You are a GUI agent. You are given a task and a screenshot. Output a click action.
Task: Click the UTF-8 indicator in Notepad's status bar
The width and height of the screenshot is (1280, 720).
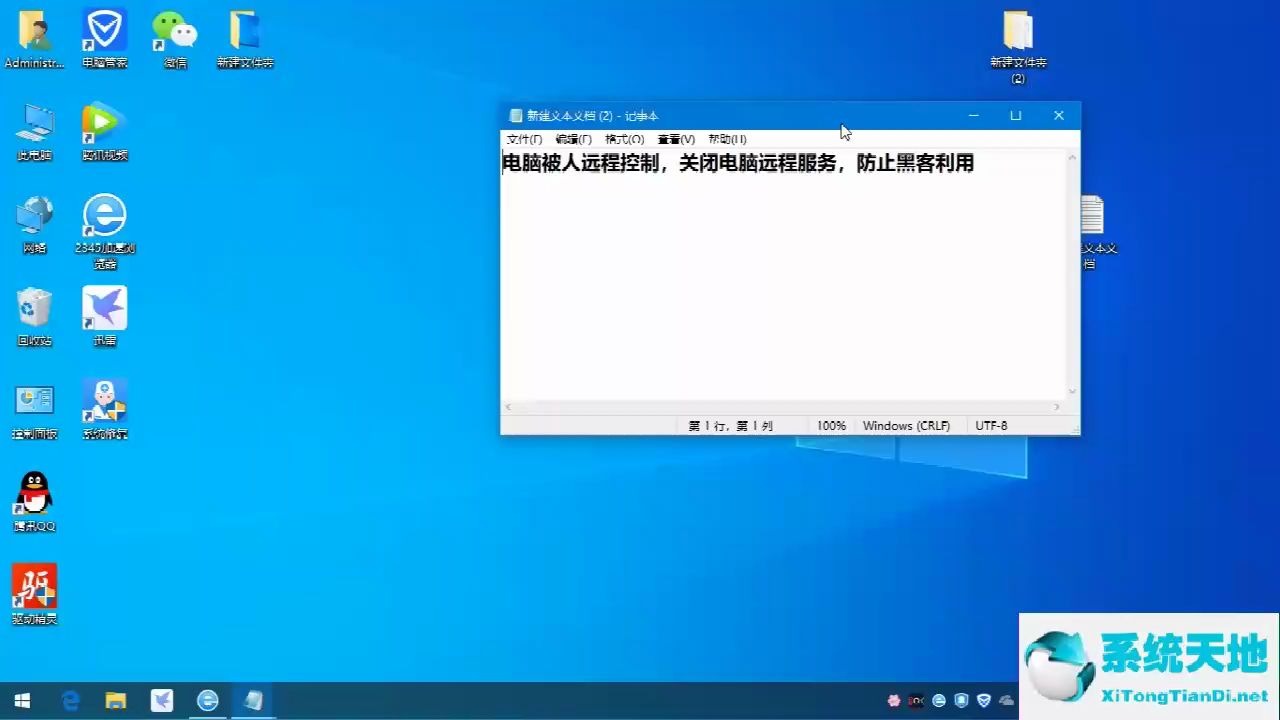pyautogui.click(x=990, y=425)
